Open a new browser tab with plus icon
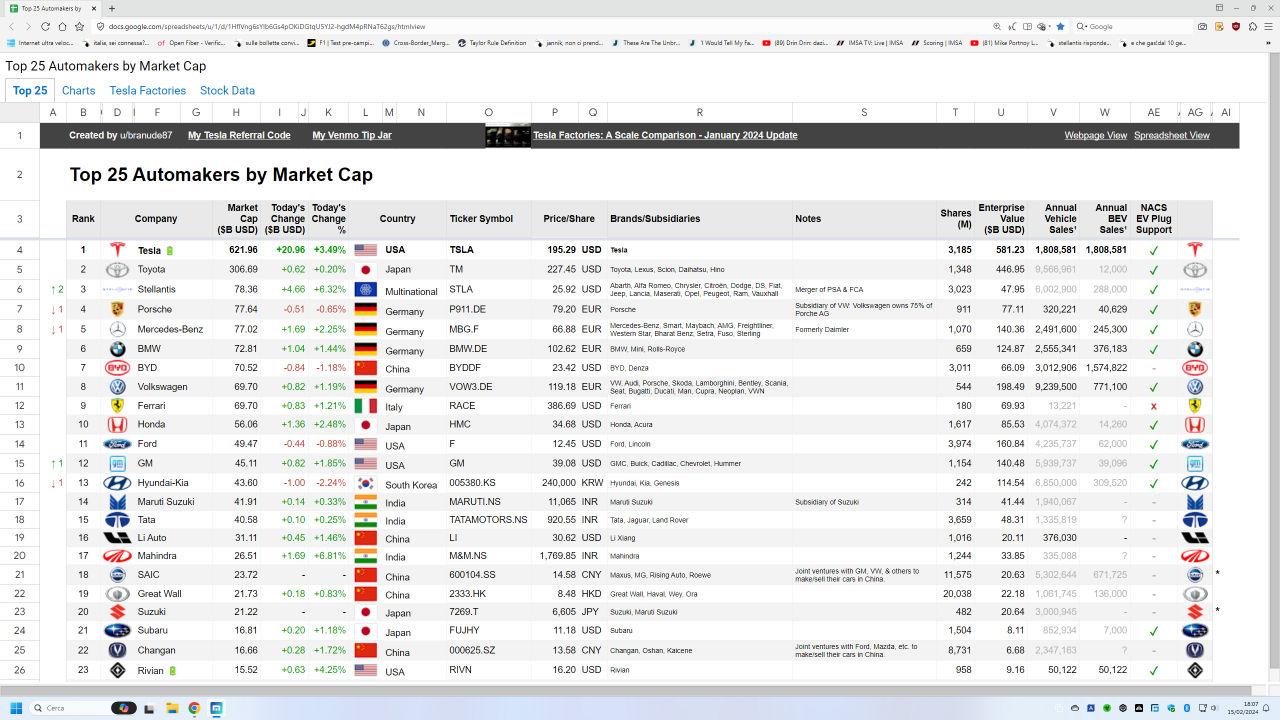Viewport: 1280px width, 720px height. point(112,8)
